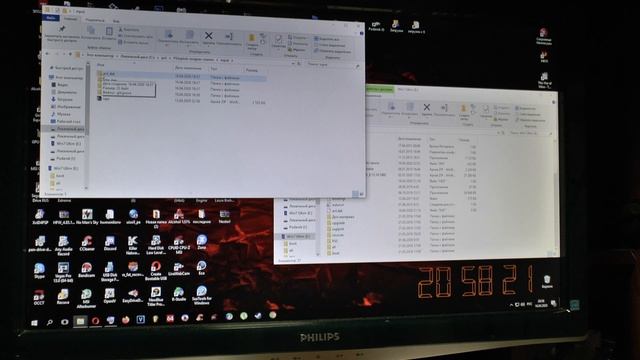
Task: Sort by the Размер column in front window
Action: [x=252, y=70]
